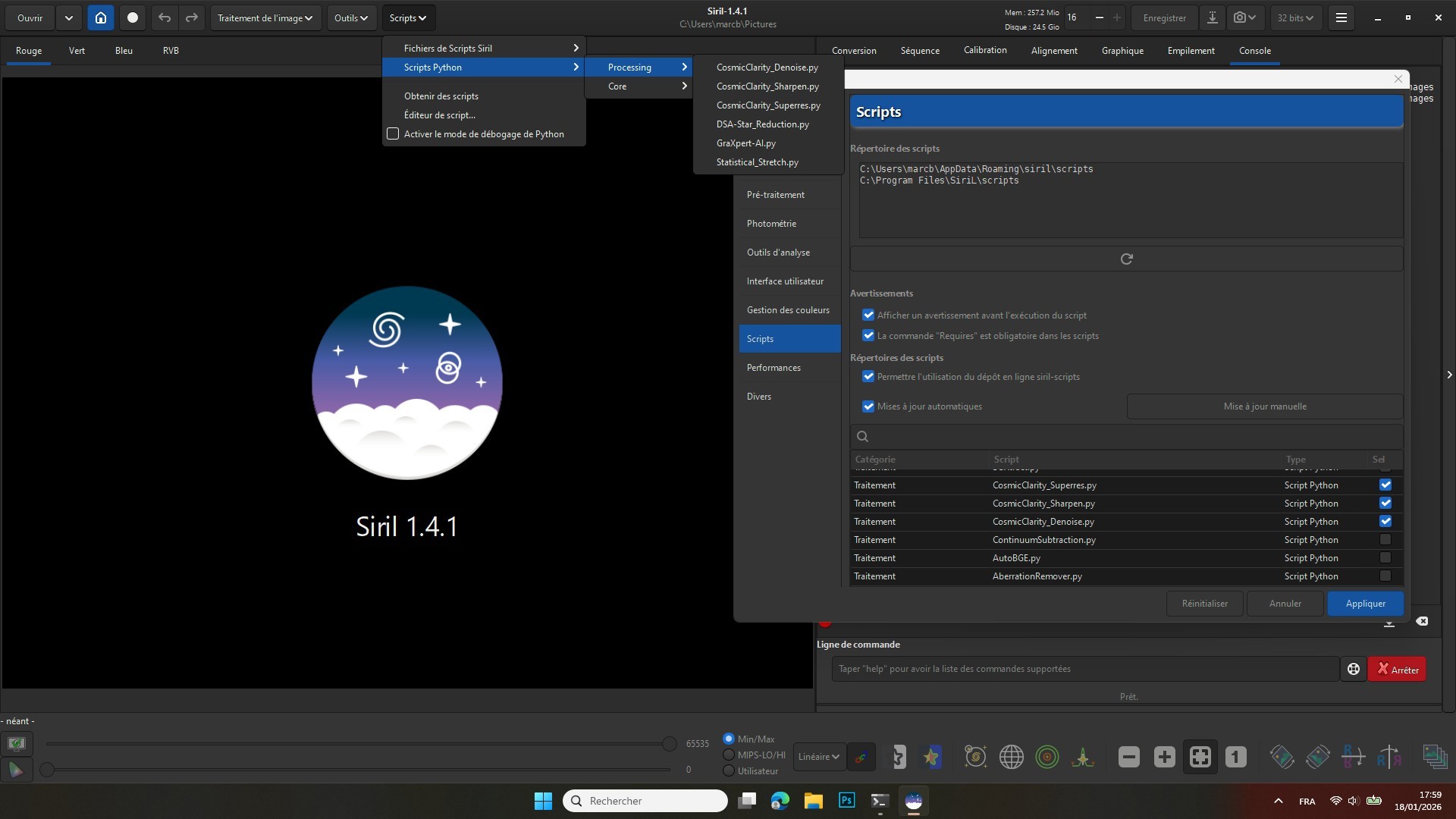This screenshot has width=1456, height=819.
Task: Uncheck CosmicClarity_Superres.py selection box
Action: coord(1385,485)
